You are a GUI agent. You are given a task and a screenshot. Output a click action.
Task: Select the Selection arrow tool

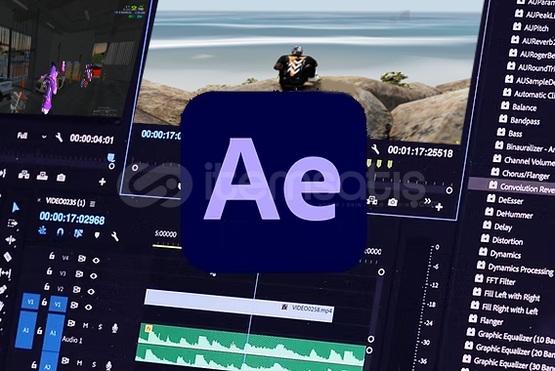pos(15,207)
